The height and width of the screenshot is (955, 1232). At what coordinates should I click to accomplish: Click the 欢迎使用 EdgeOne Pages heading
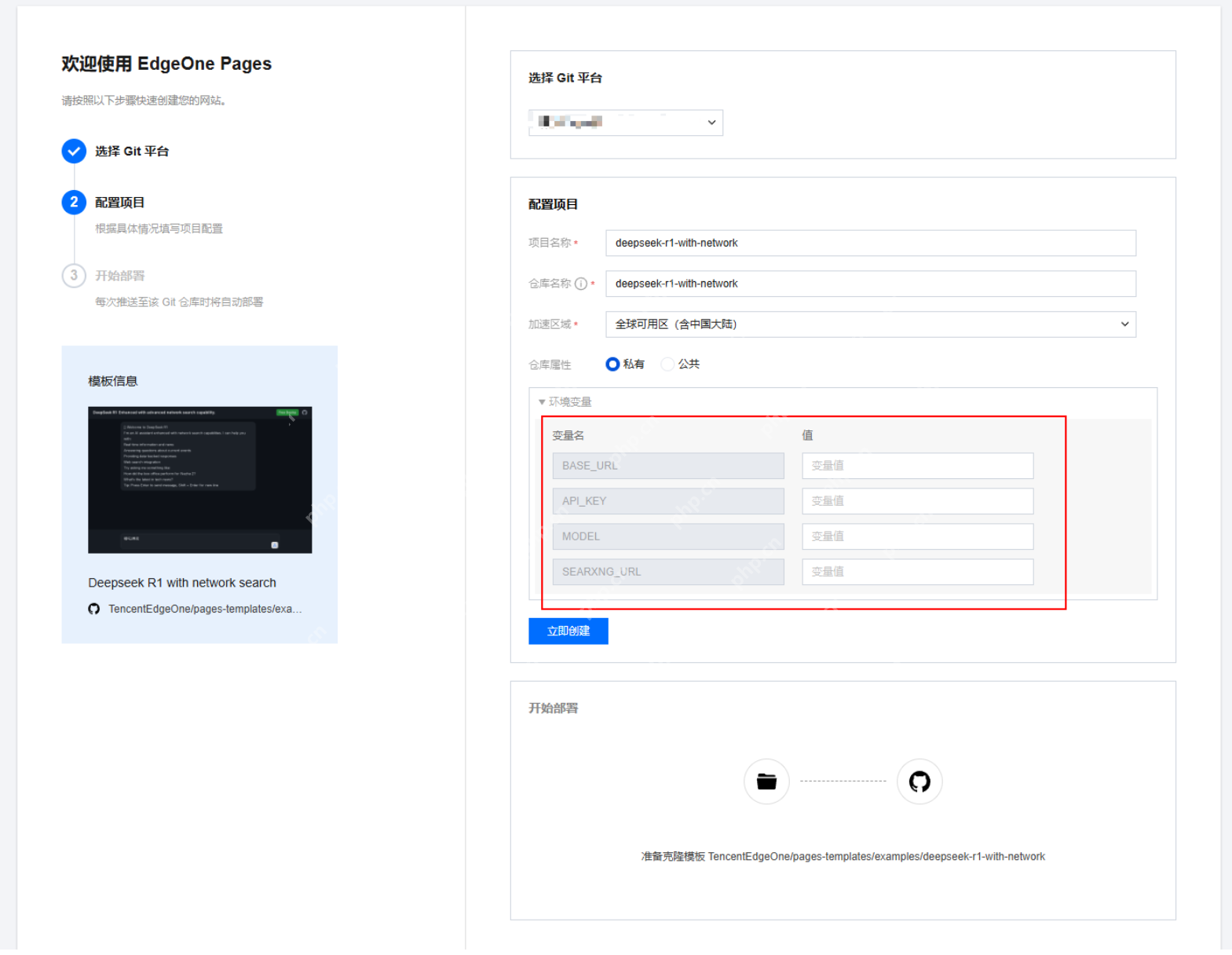(166, 64)
